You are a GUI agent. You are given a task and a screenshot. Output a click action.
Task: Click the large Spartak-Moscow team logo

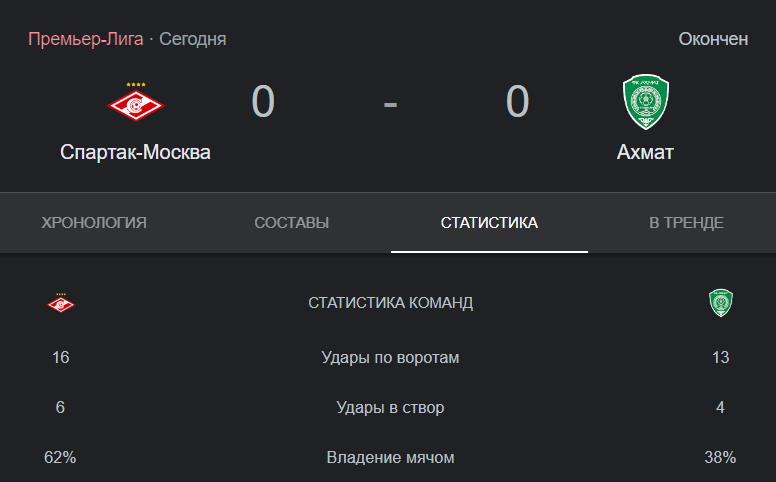(x=136, y=102)
